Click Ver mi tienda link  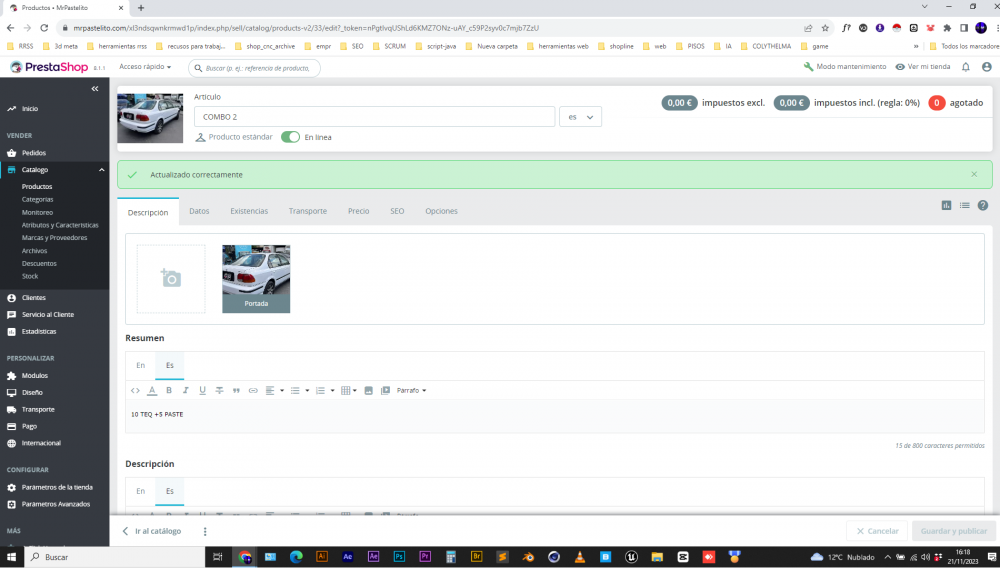(923, 67)
